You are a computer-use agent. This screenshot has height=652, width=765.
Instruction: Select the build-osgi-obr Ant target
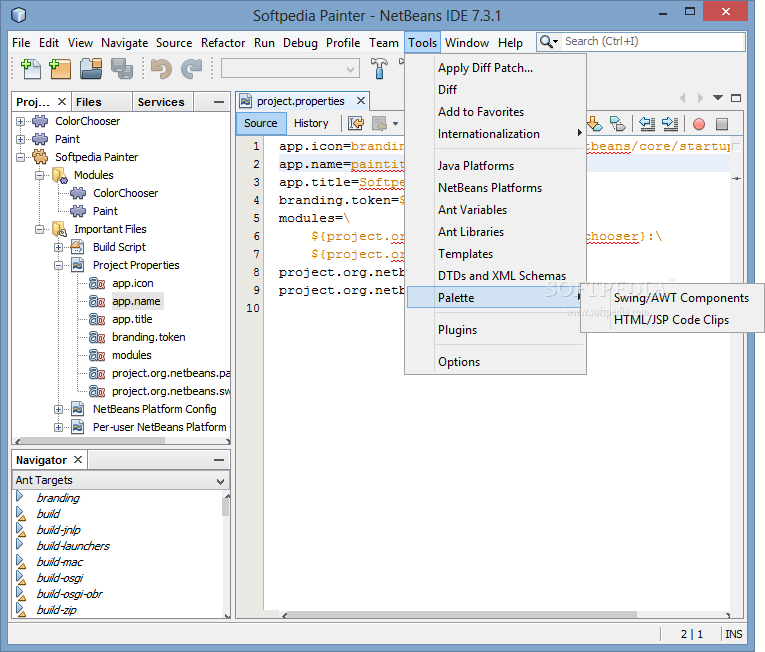pyautogui.click(x=70, y=594)
